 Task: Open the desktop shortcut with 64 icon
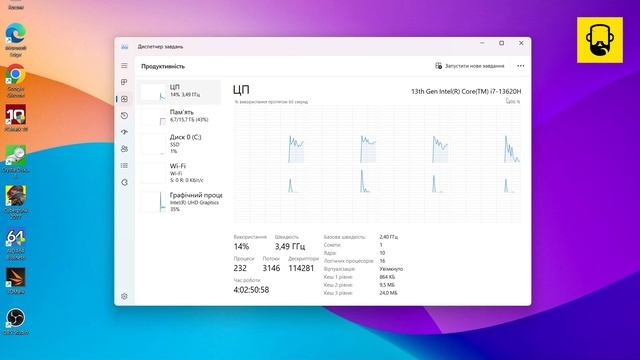[16, 244]
